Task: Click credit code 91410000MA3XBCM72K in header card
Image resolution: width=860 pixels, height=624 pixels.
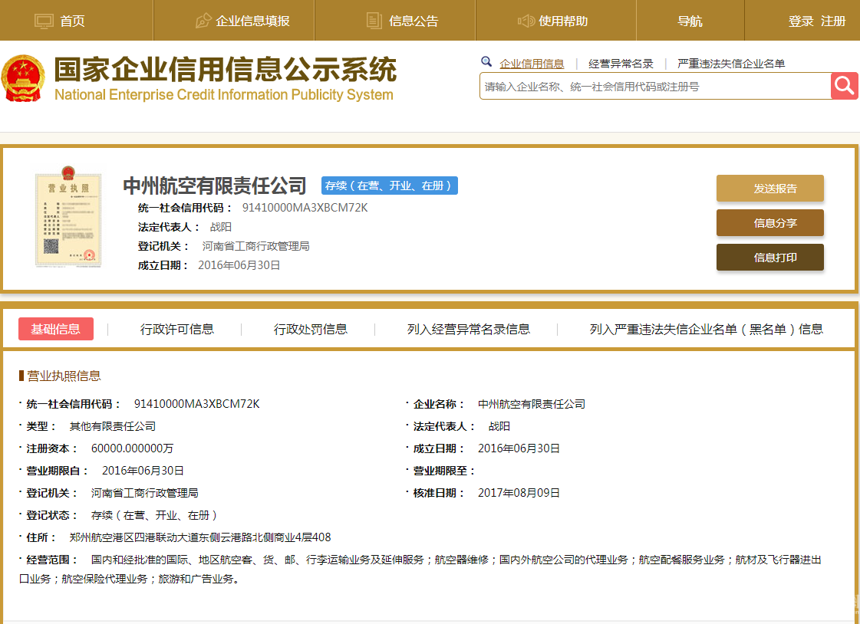Action: (x=305, y=208)
